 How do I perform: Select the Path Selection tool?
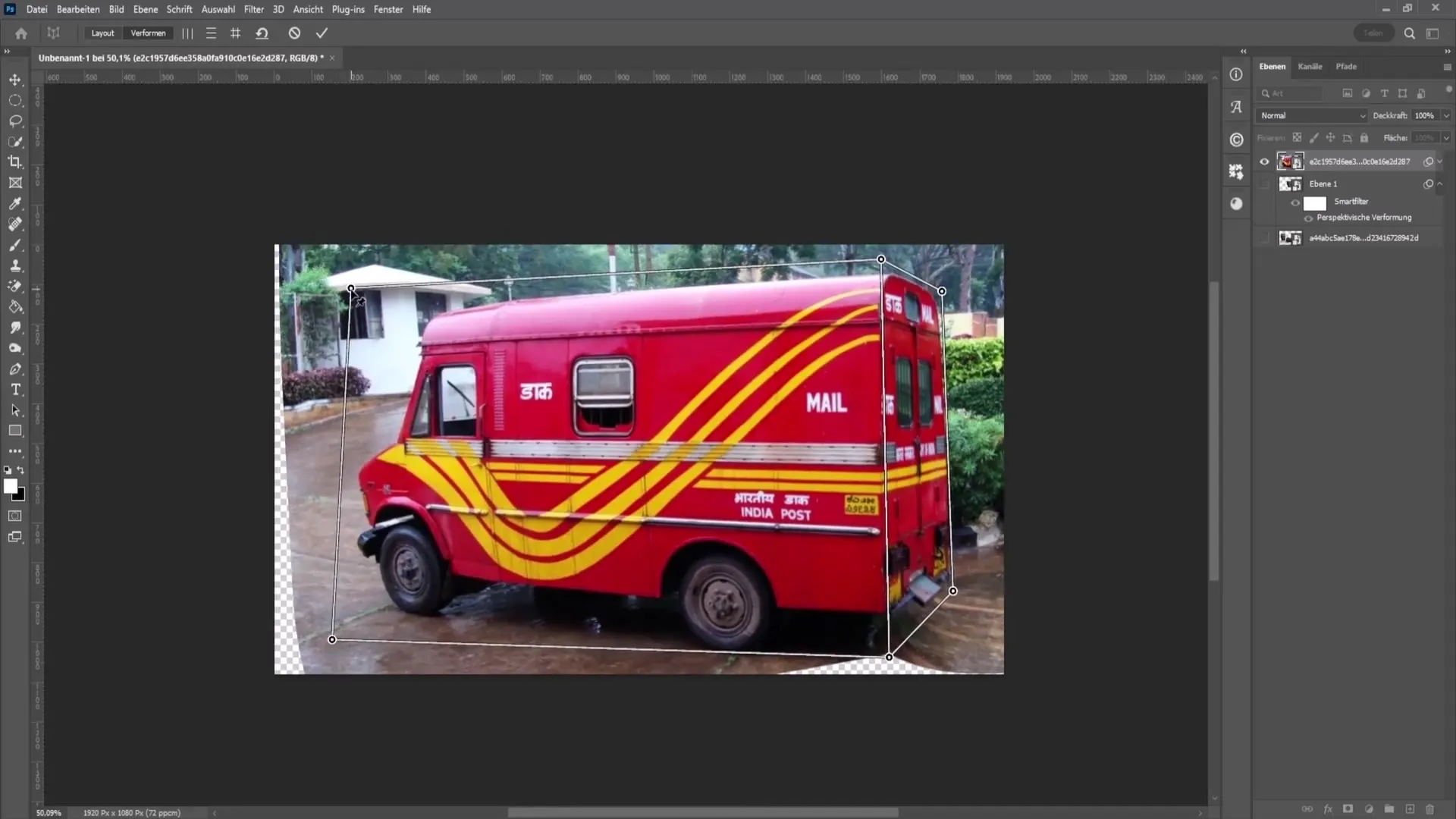15,410
